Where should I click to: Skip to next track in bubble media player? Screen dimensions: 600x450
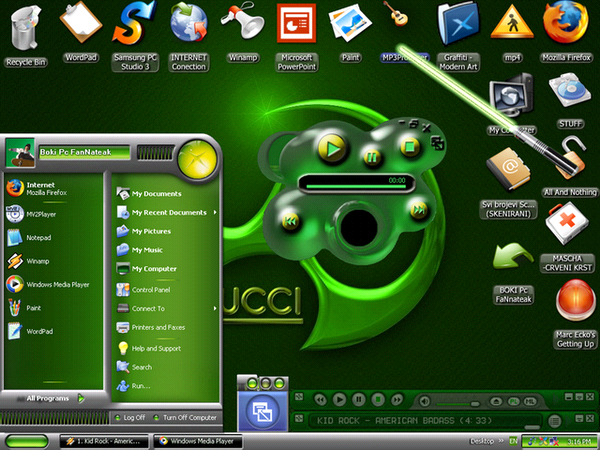[x=419, y=210]
